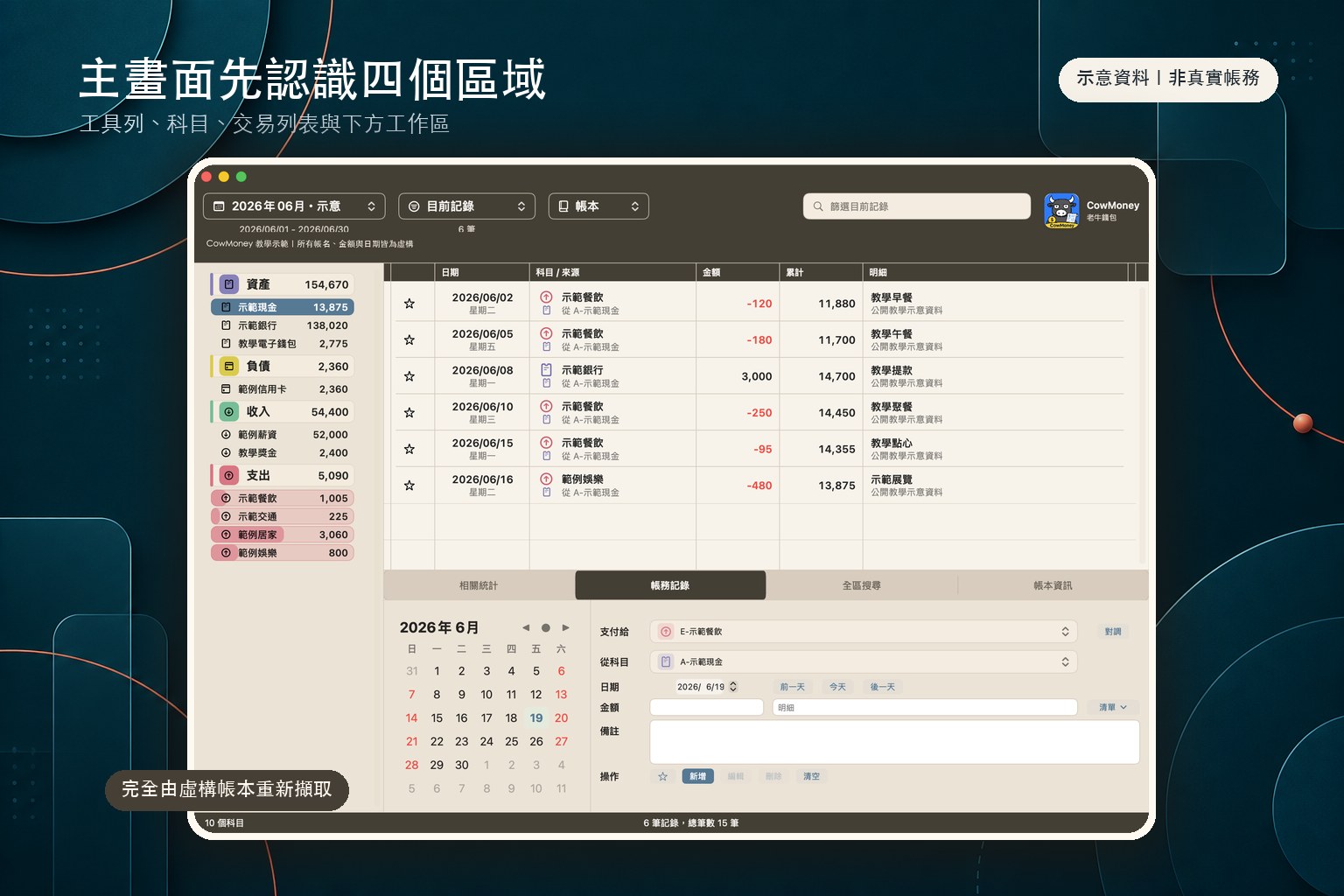The width and height of the screenshot is (1344, 896).
Task: Click the 範例信用卡 card icon
Action: coord(226,389)
